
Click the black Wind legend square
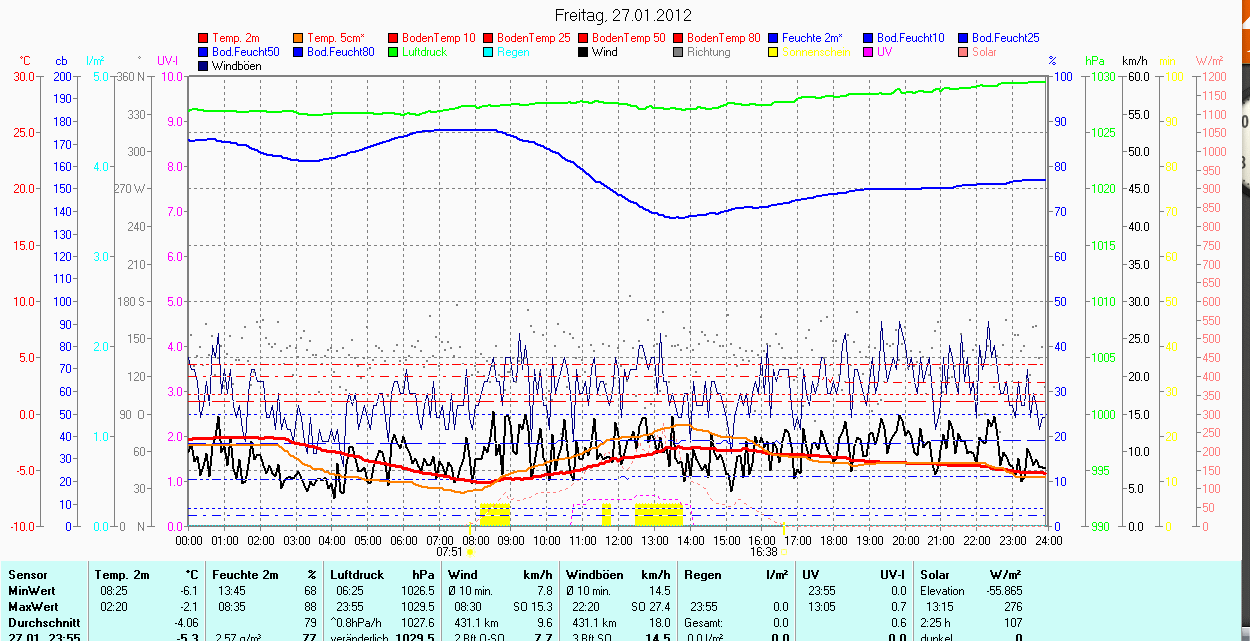583,52
